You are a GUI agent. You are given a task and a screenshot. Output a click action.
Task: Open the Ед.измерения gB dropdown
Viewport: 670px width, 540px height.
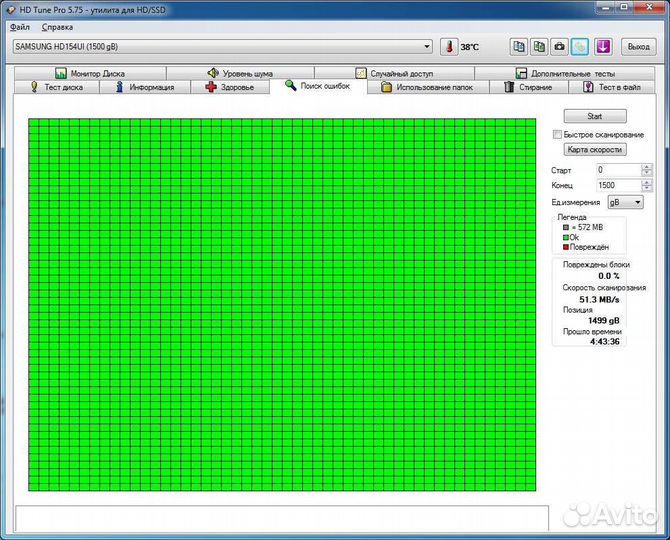pos(626,202)
